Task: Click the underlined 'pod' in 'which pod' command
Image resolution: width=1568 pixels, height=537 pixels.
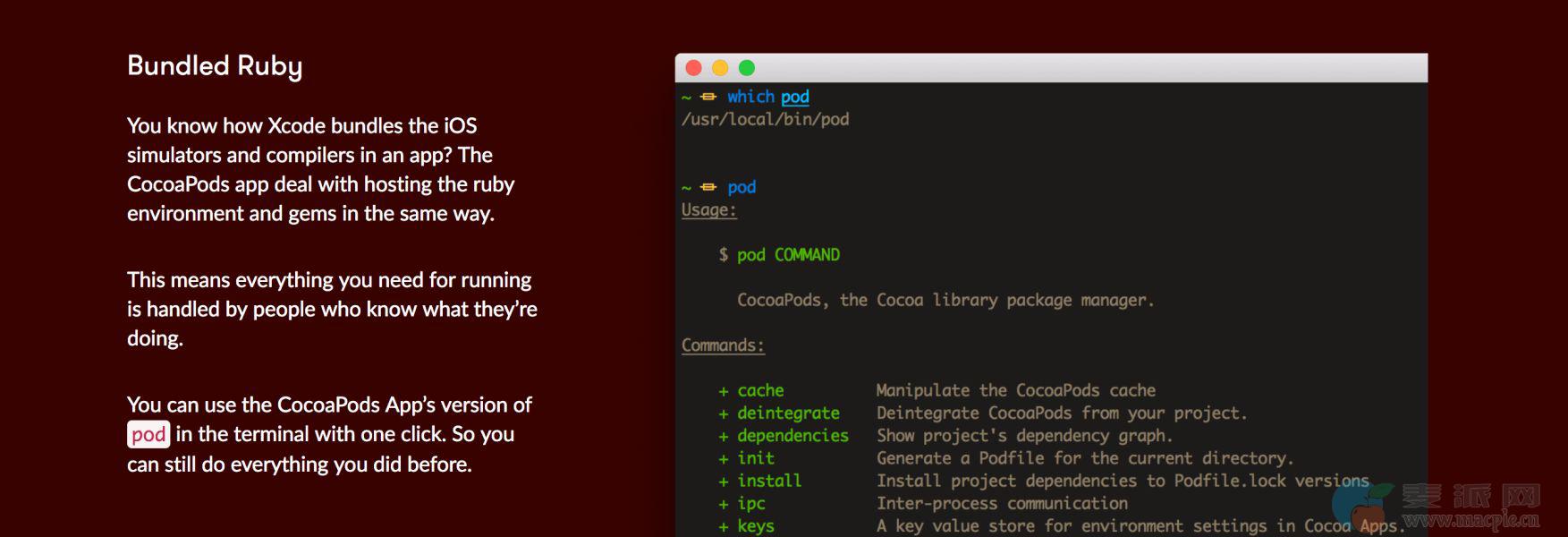Action: pyautogui.click(x=794, y=97)
